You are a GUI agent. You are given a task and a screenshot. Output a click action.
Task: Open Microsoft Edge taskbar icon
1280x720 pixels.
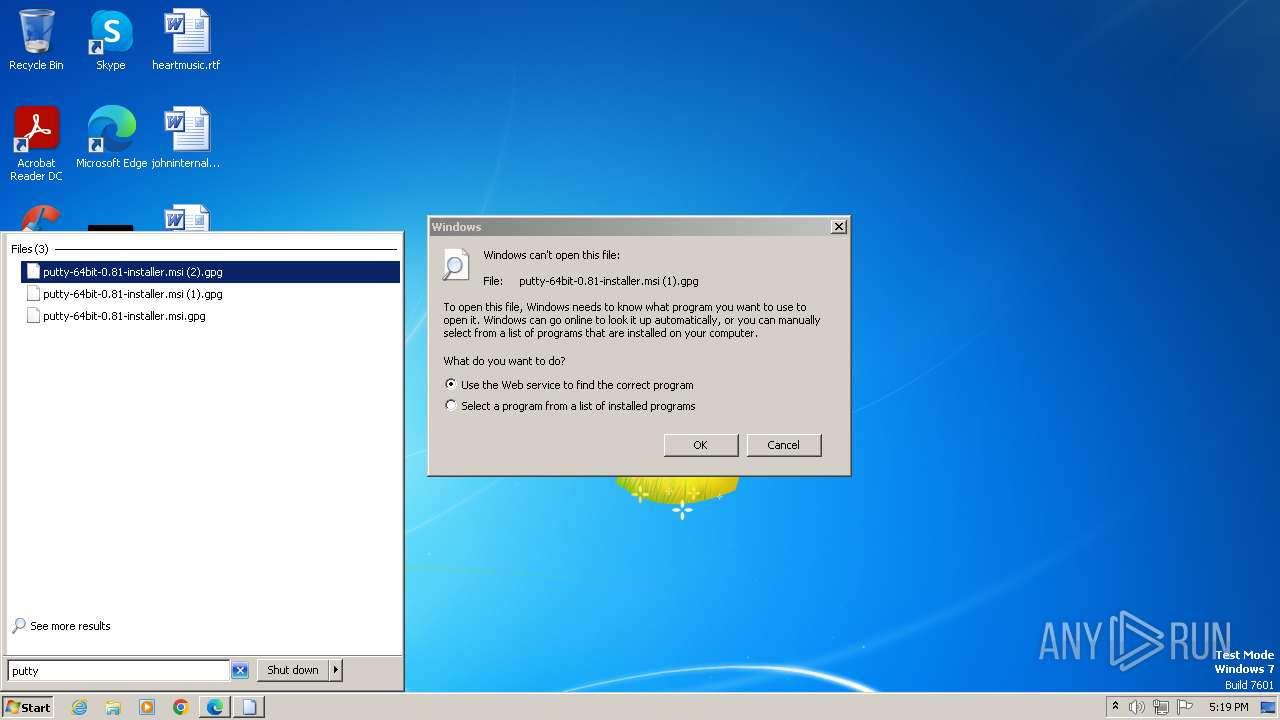coord(215,707)
